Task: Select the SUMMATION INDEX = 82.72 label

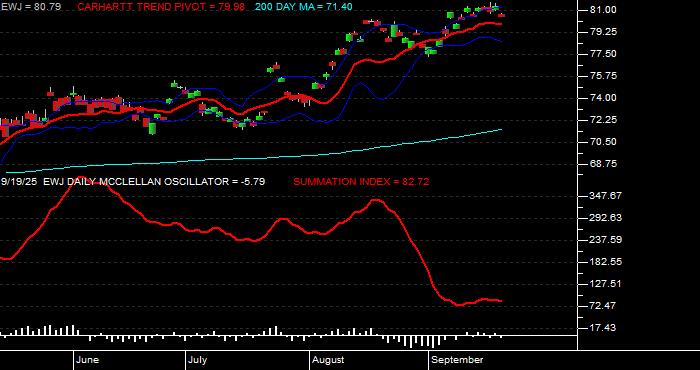Action: click(361, 182)
